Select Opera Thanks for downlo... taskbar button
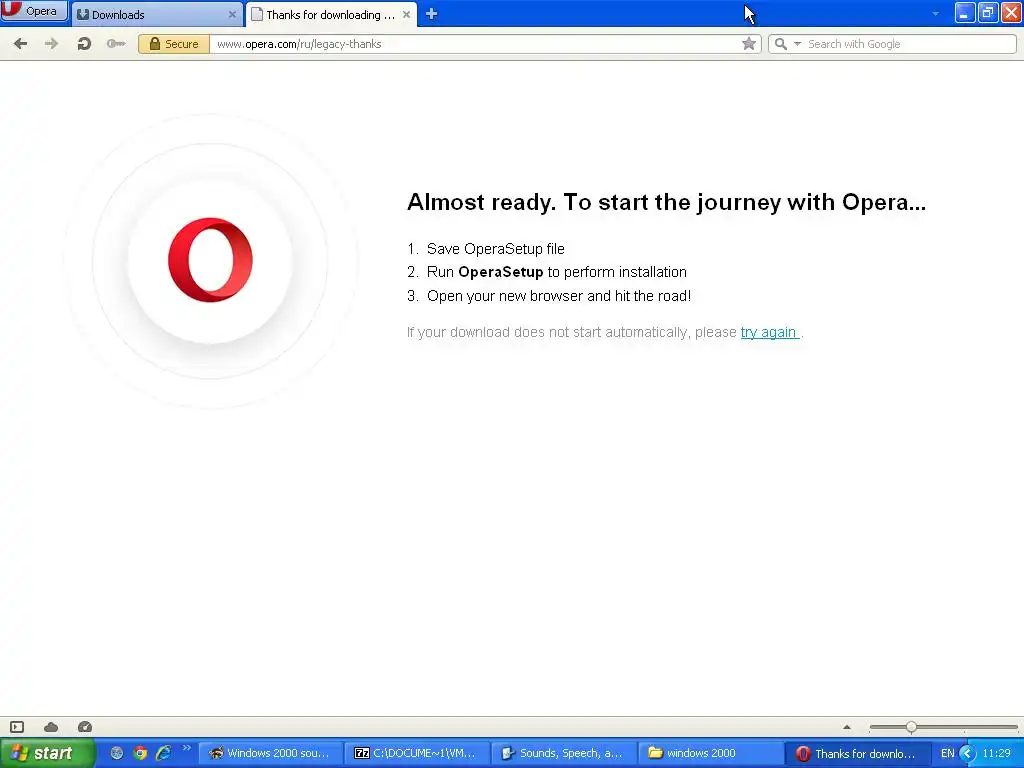Viewport: 1024px width, 768px height. tap(856, 753)
